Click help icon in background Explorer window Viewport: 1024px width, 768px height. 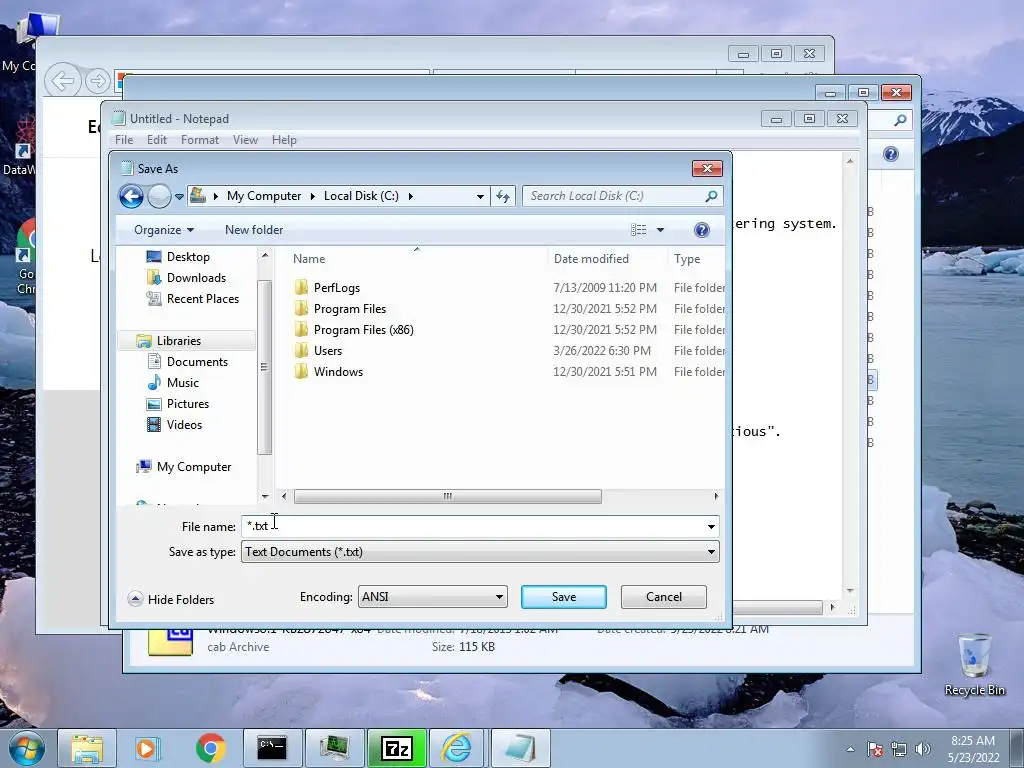(891, 154)
